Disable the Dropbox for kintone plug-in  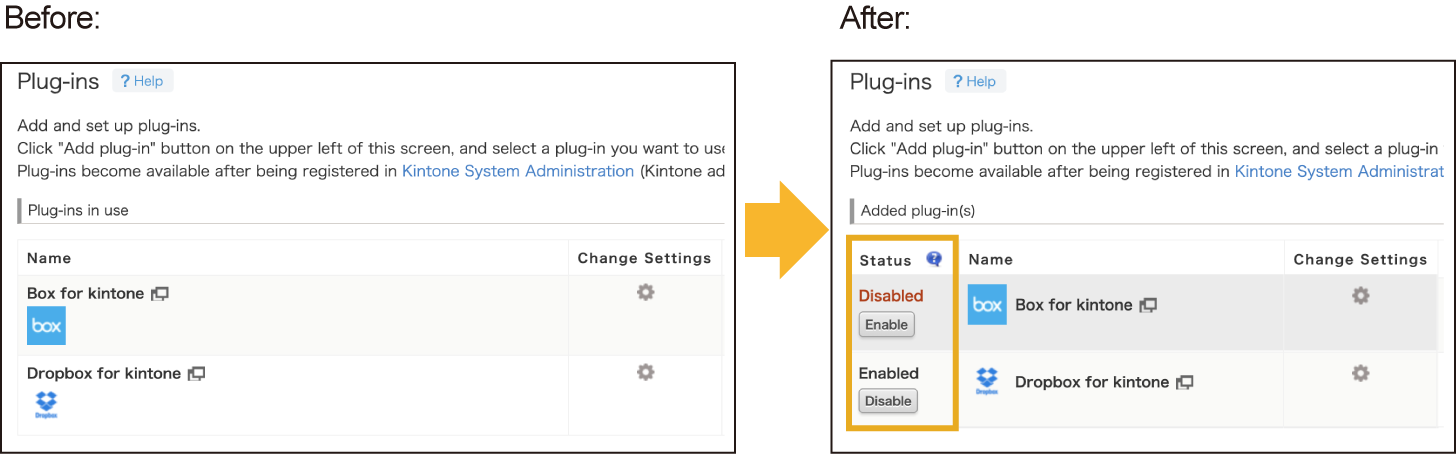(888, 401)
